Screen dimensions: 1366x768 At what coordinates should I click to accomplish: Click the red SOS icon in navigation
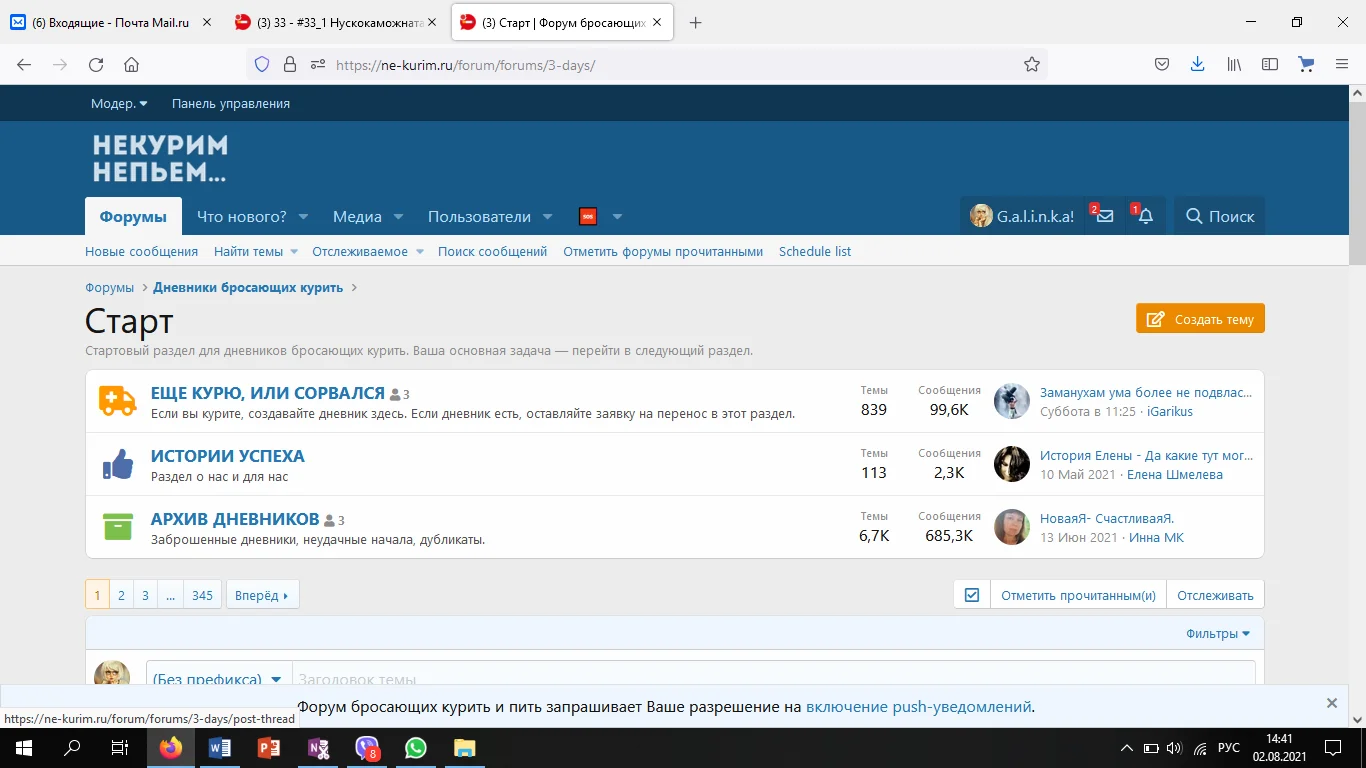[588, 216]
